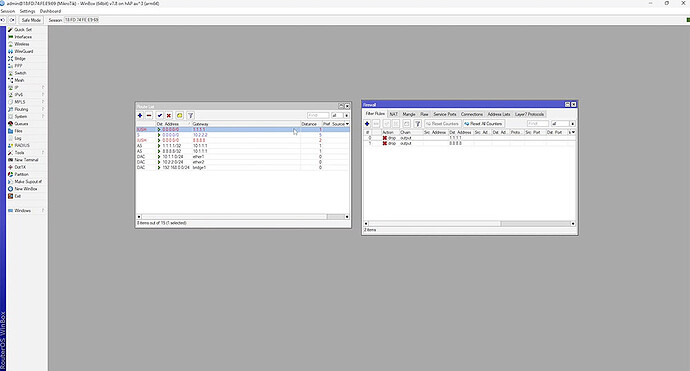The image size is (690, 371).
Task: Select route with gateway 10.2.2.2
Action: tap(243, 135)
